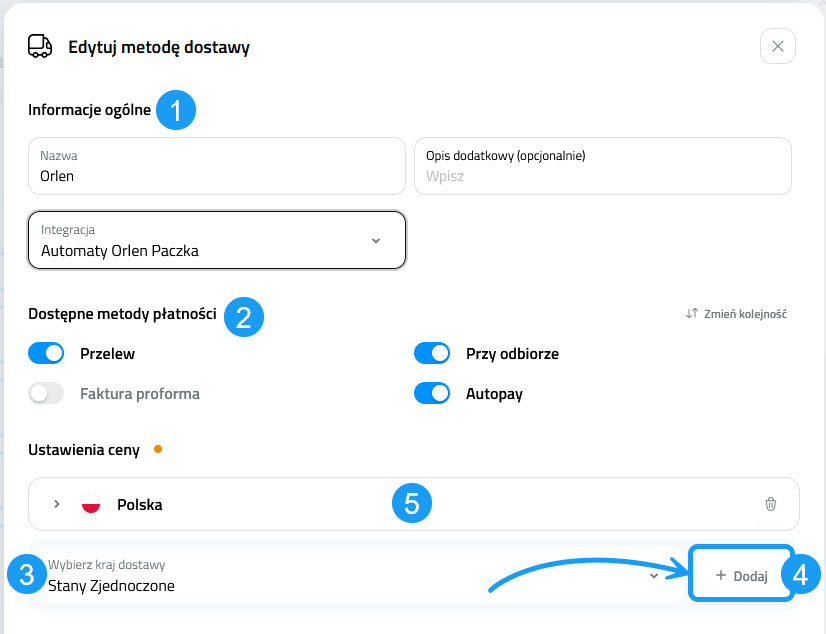Open the Integracja dropdown

click(217, 241)
